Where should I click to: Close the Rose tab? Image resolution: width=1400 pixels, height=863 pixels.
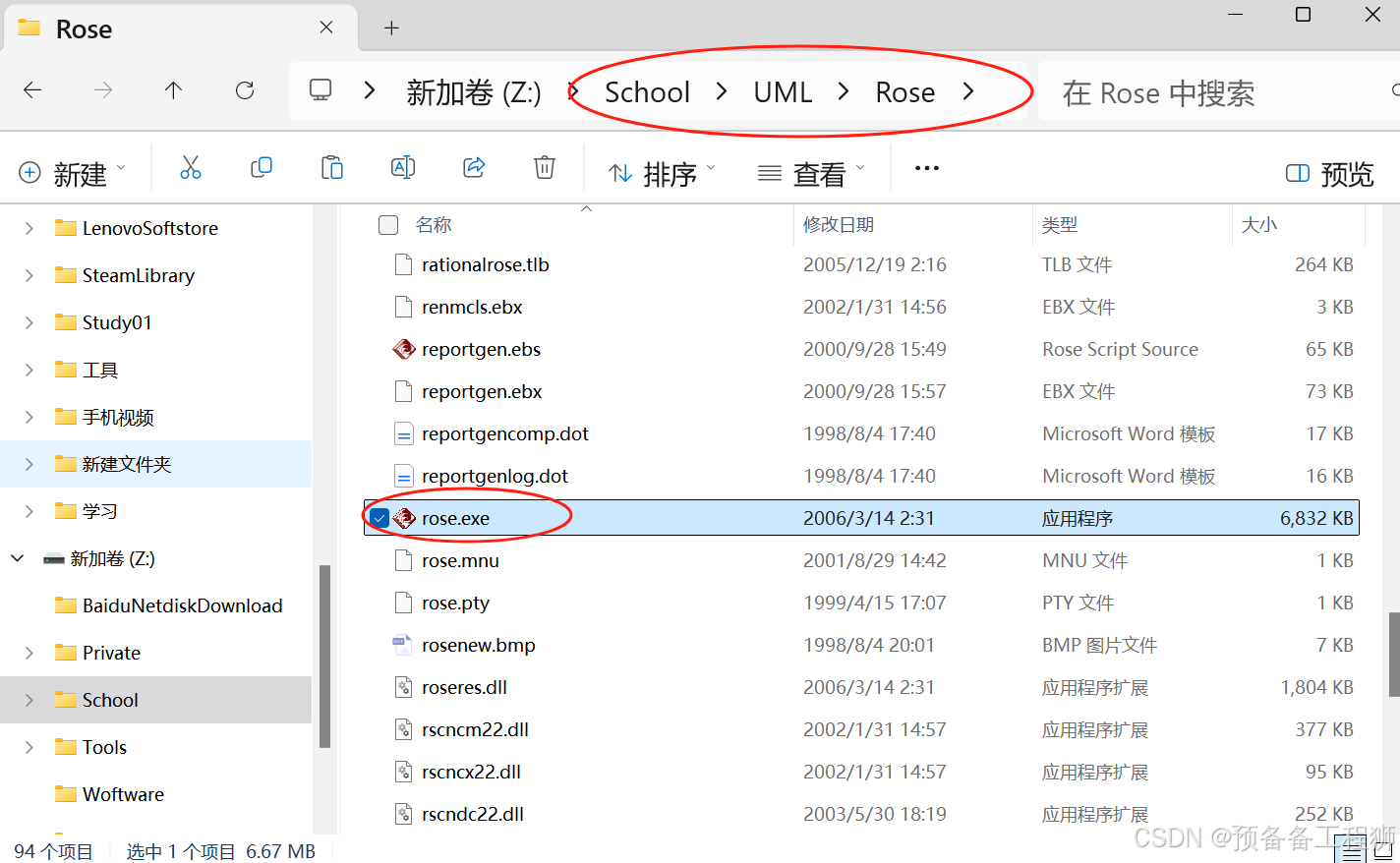point(326,28)
